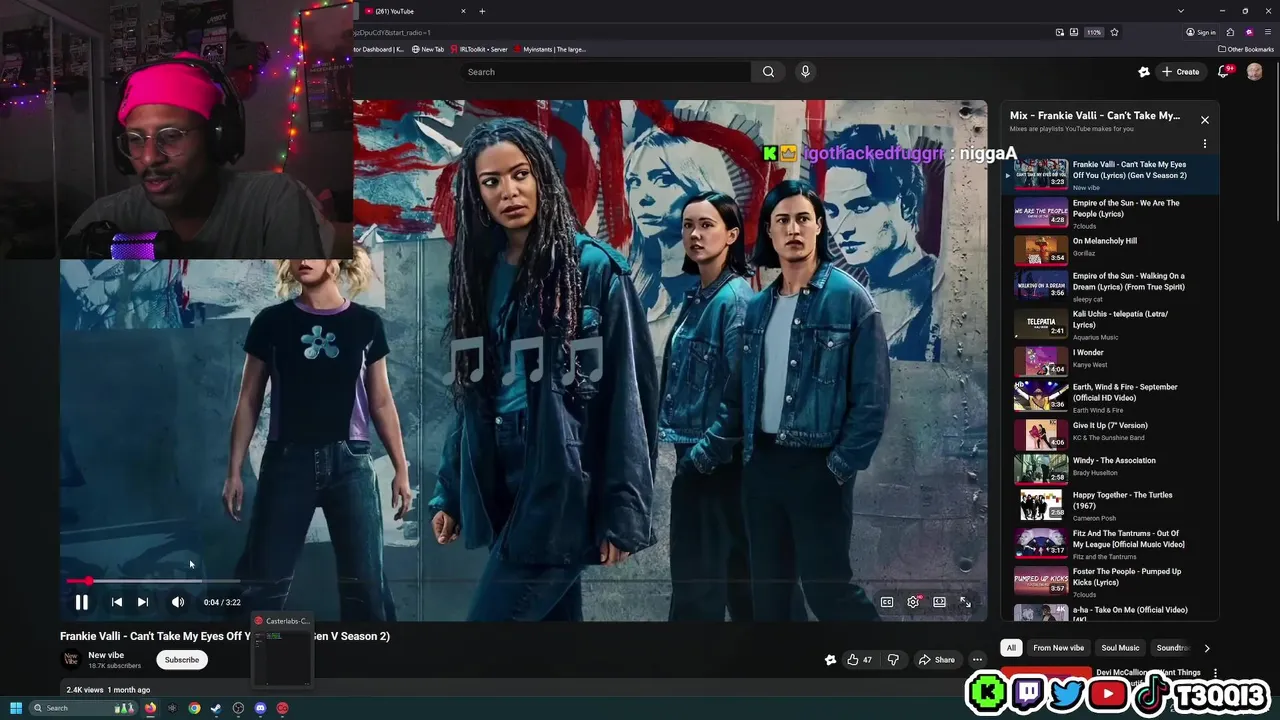Open Windows Start menu

click(15, 708)
